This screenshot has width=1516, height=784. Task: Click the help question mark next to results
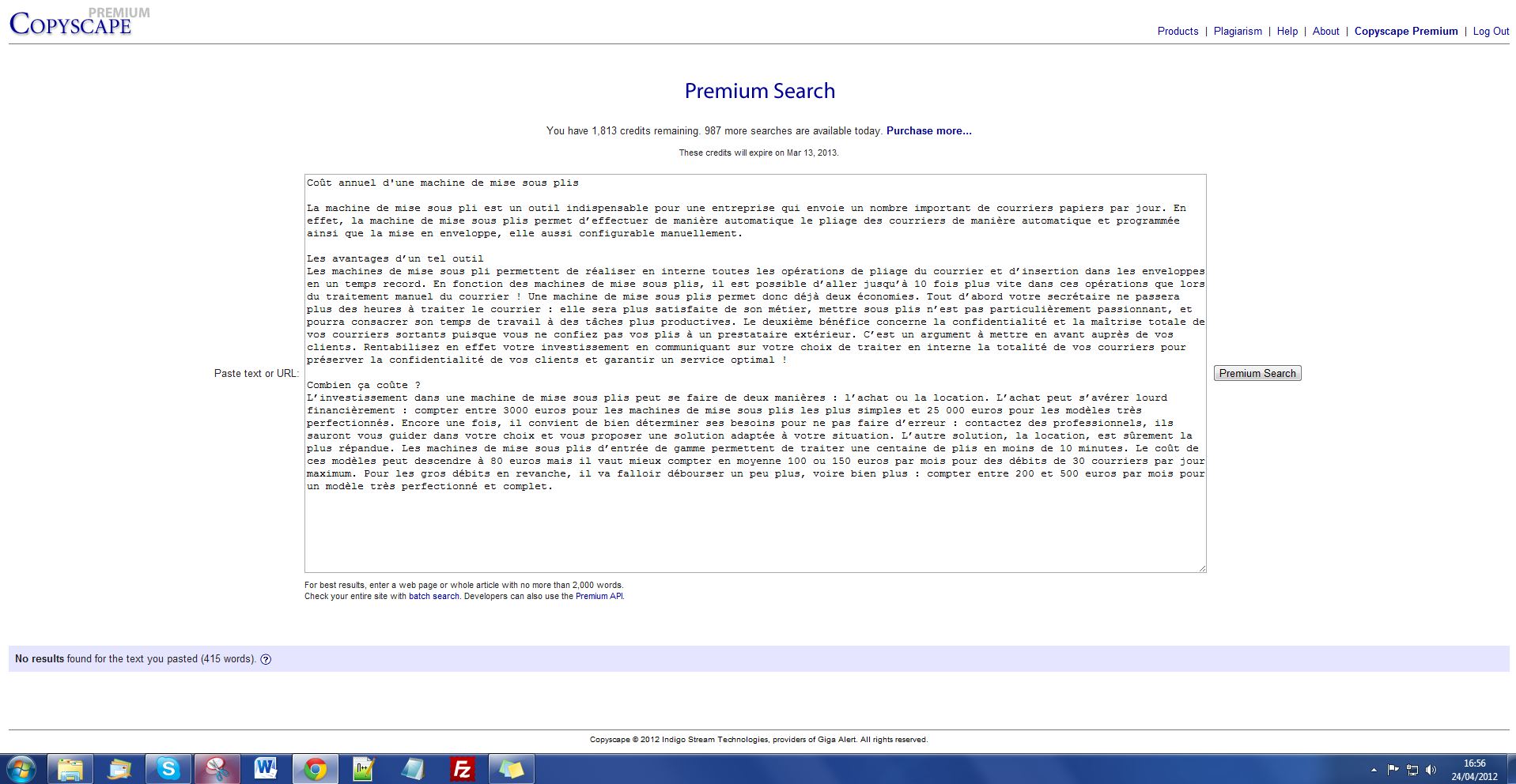click(x=266, y=659)
